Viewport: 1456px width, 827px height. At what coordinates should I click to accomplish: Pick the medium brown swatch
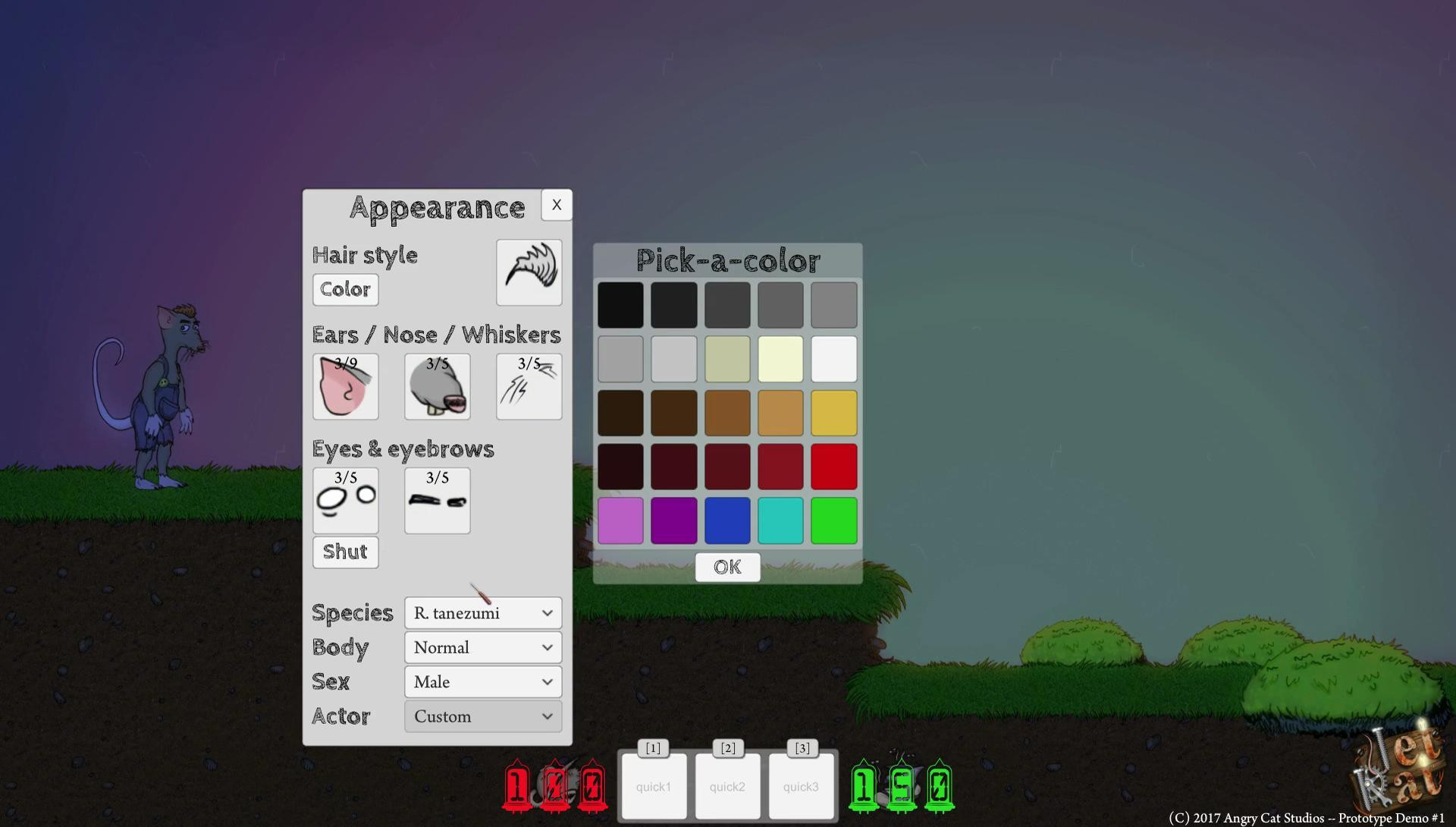pos(727,413)
